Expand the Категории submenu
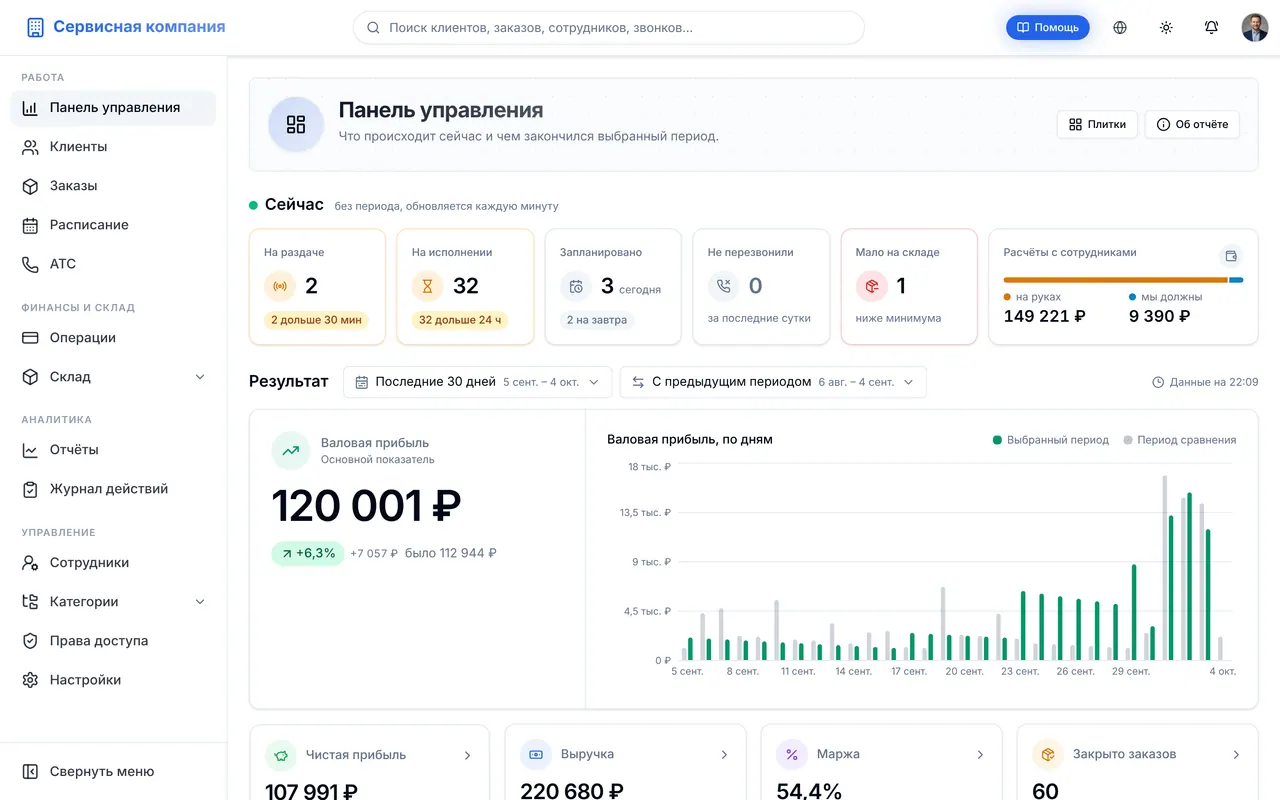The height and width of the screenshot is (800, 1280). (x=200, y=602)
